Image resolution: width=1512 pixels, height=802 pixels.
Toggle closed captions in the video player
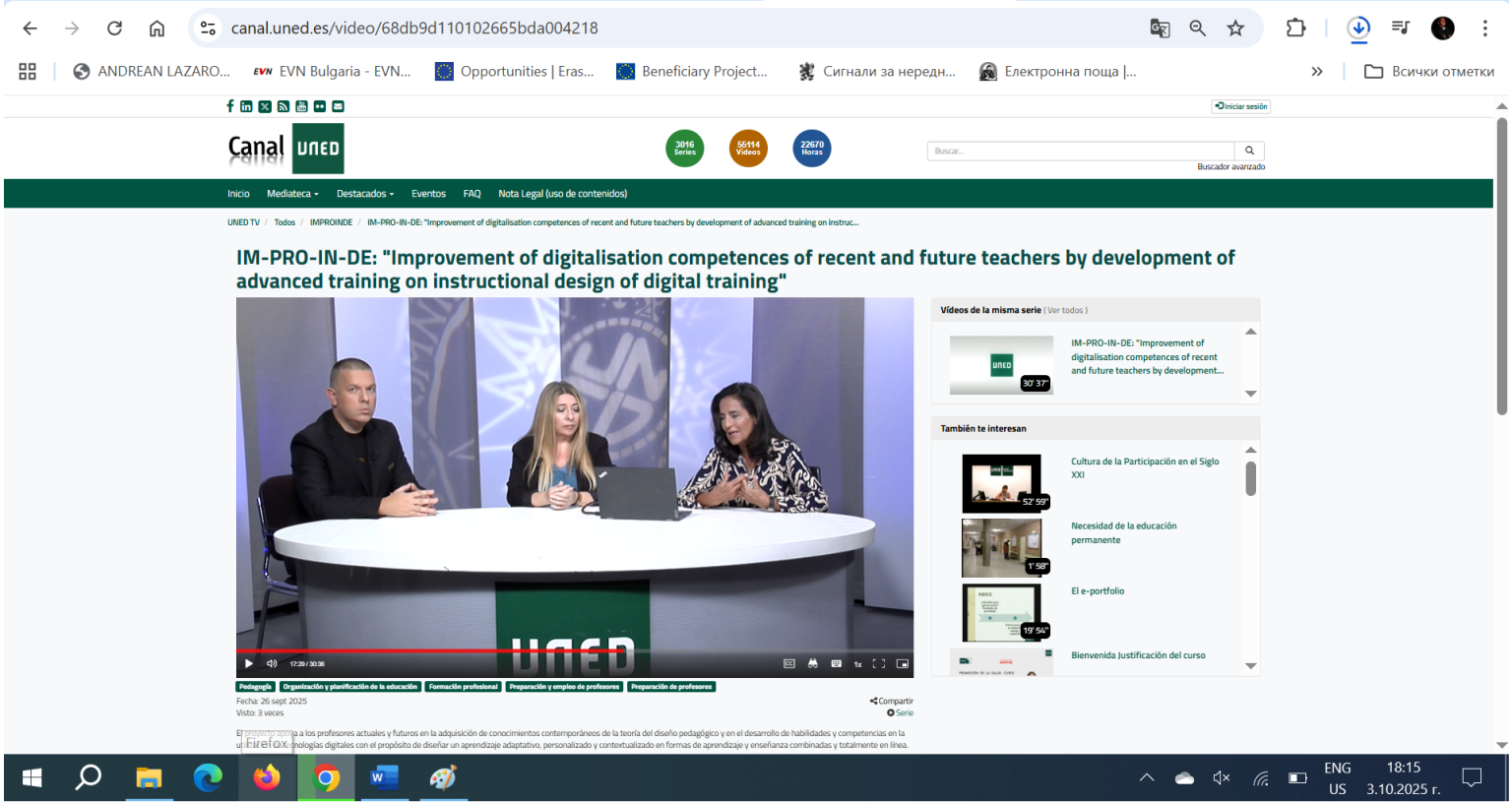click(x=788, y=663)
